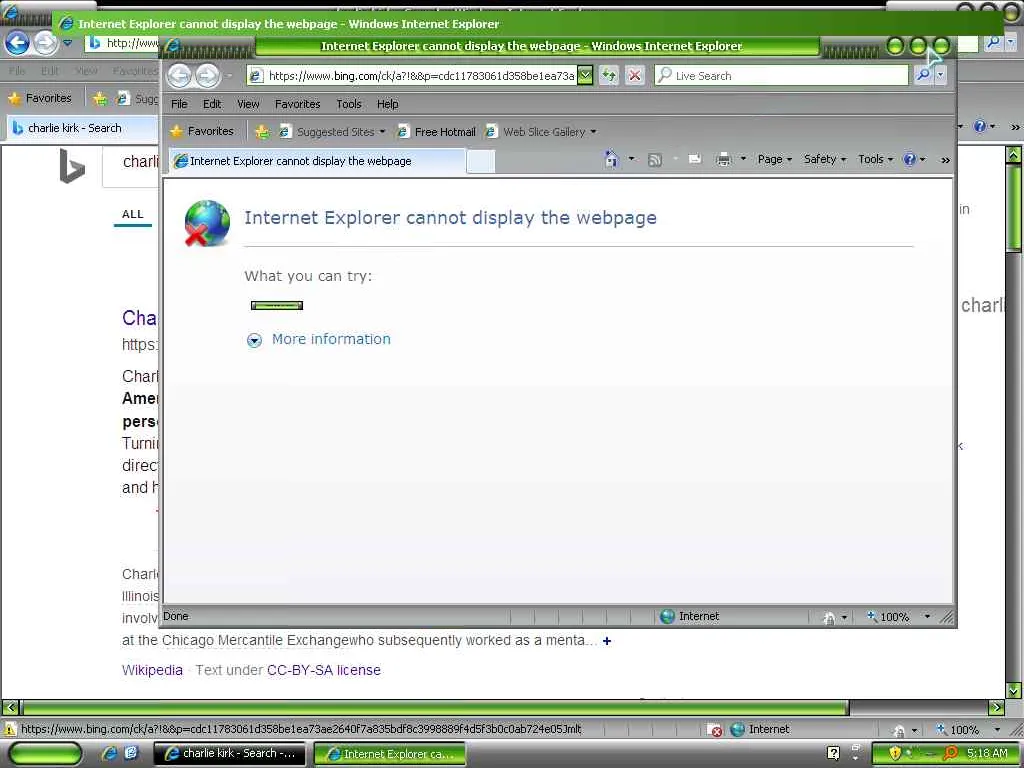The height and width of the screenshot is (768, 1024).
Task: Click Live Search magnifier button in front window
Action: pos(923,75)
